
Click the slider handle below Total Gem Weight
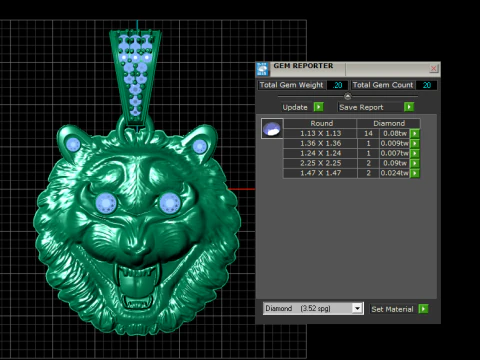(x=348, y=96)
